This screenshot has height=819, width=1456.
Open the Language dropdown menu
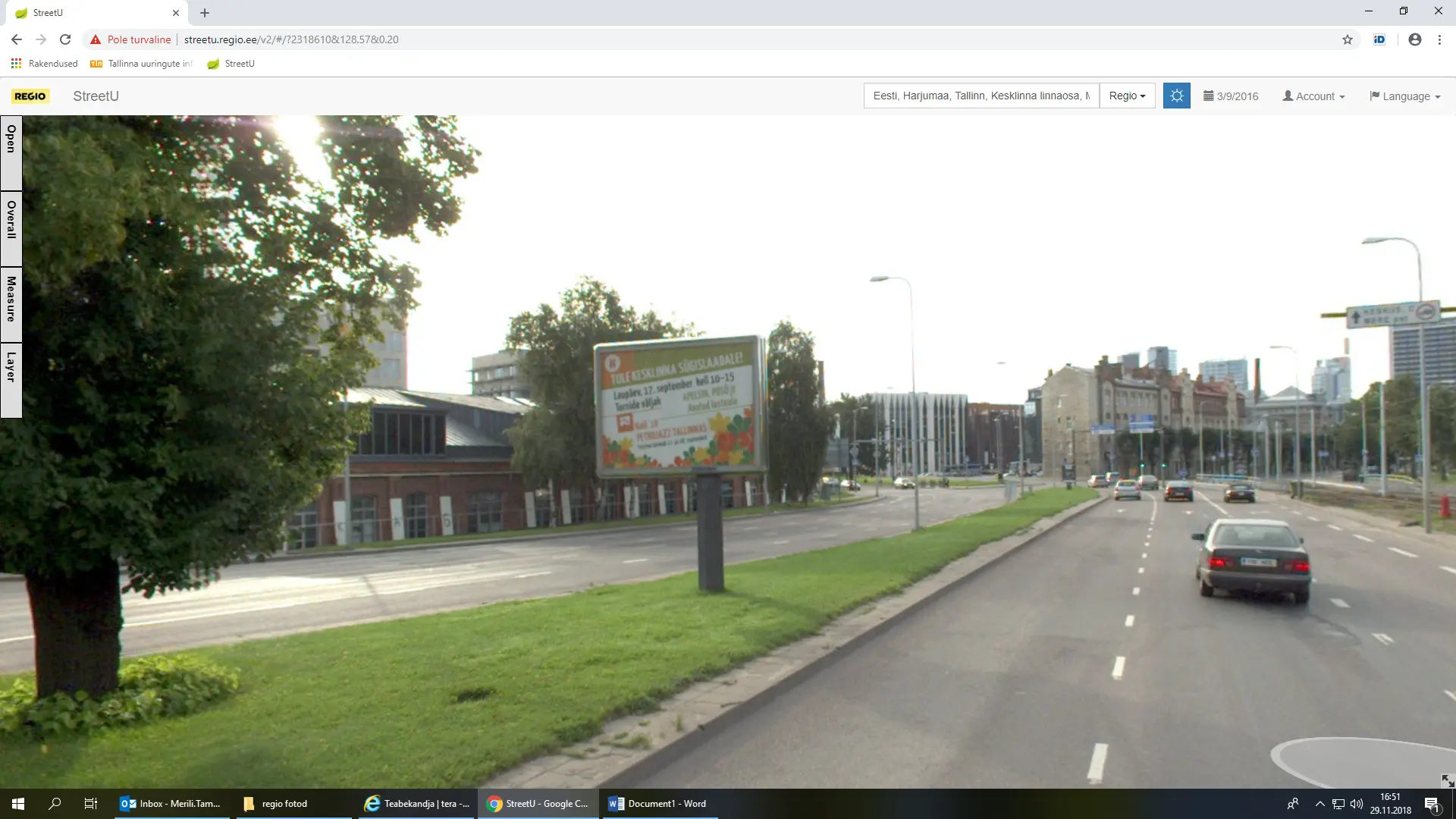(x=1404, y=96)
